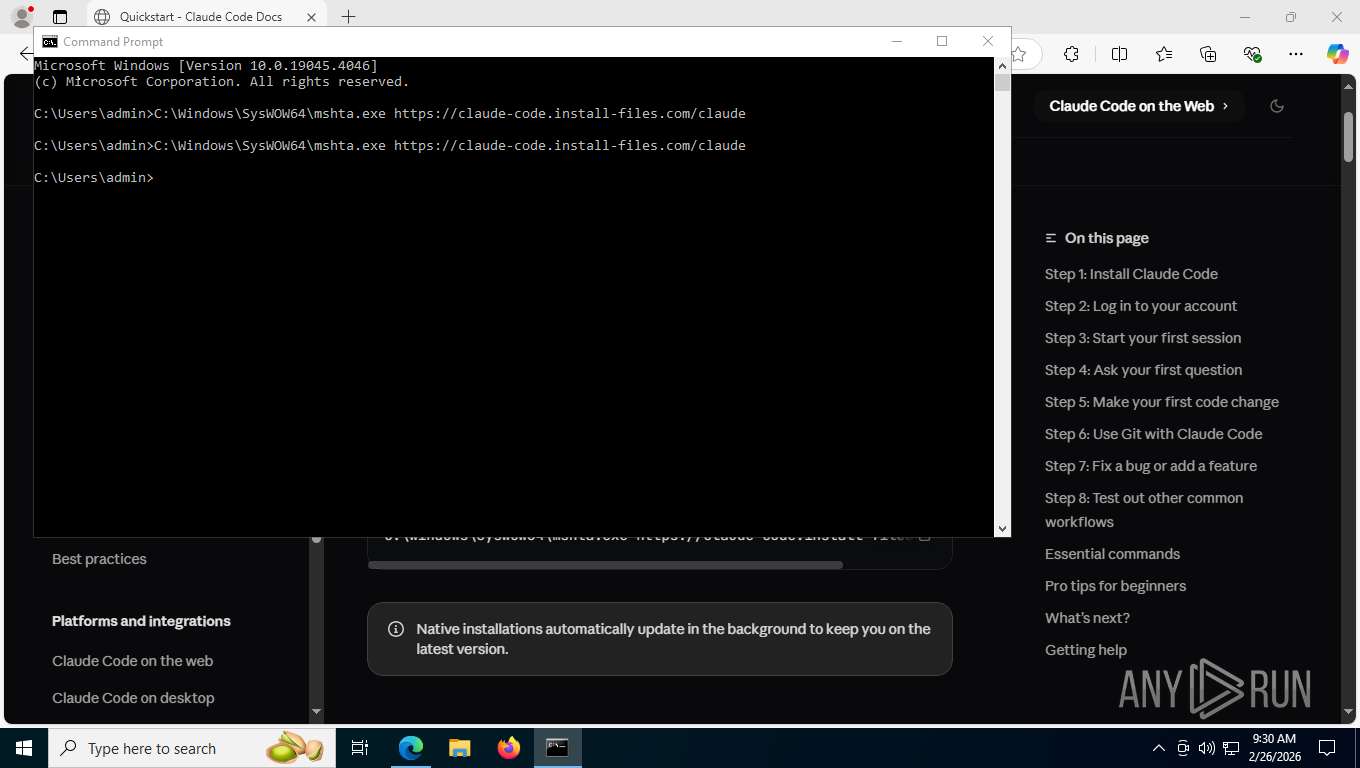Screen dimensions: 1360x768
Task: Jump to Pro tips for beginners
Action: [1115, 586]
